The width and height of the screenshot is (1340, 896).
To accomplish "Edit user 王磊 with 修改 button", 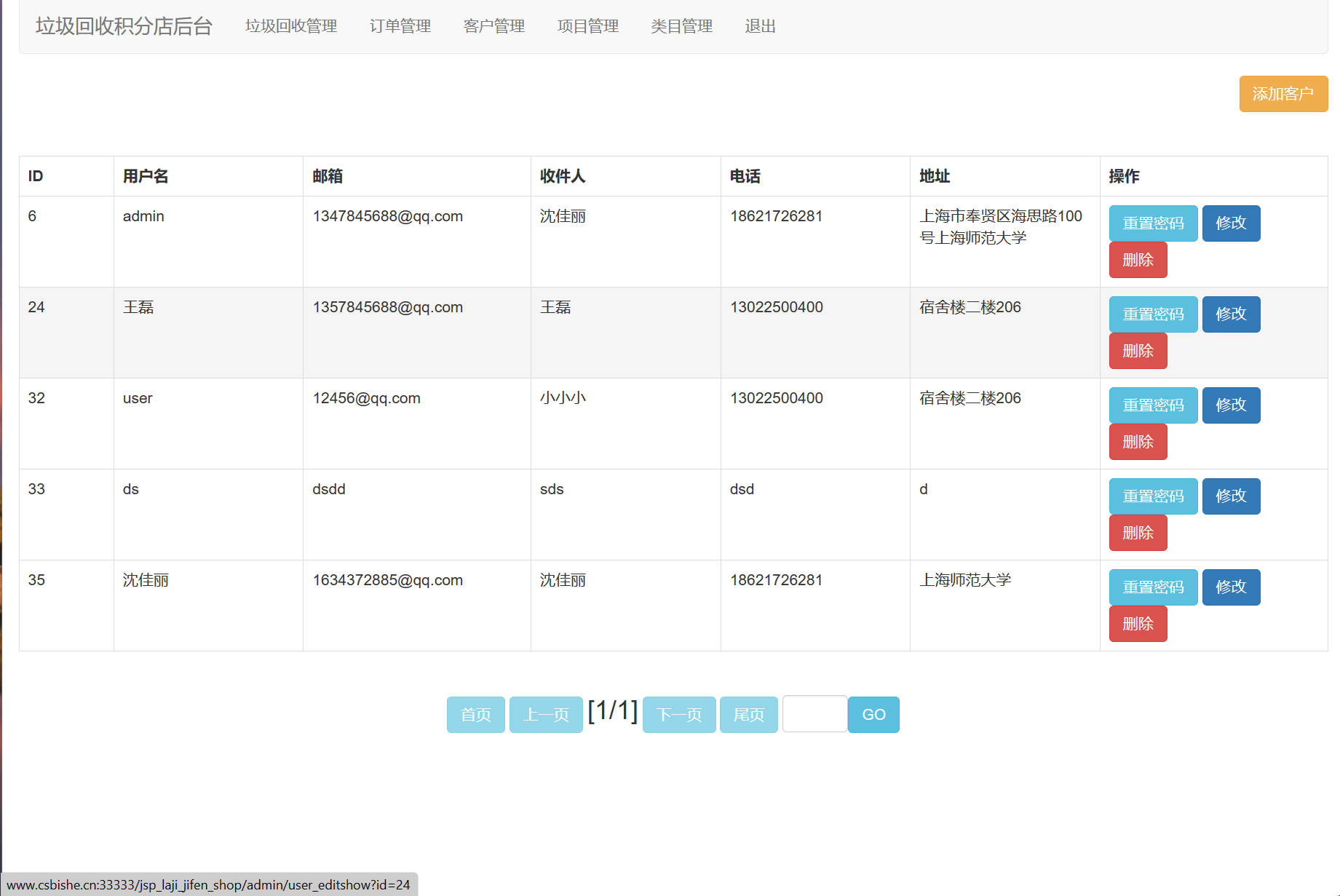I will tap(1231, 314).
